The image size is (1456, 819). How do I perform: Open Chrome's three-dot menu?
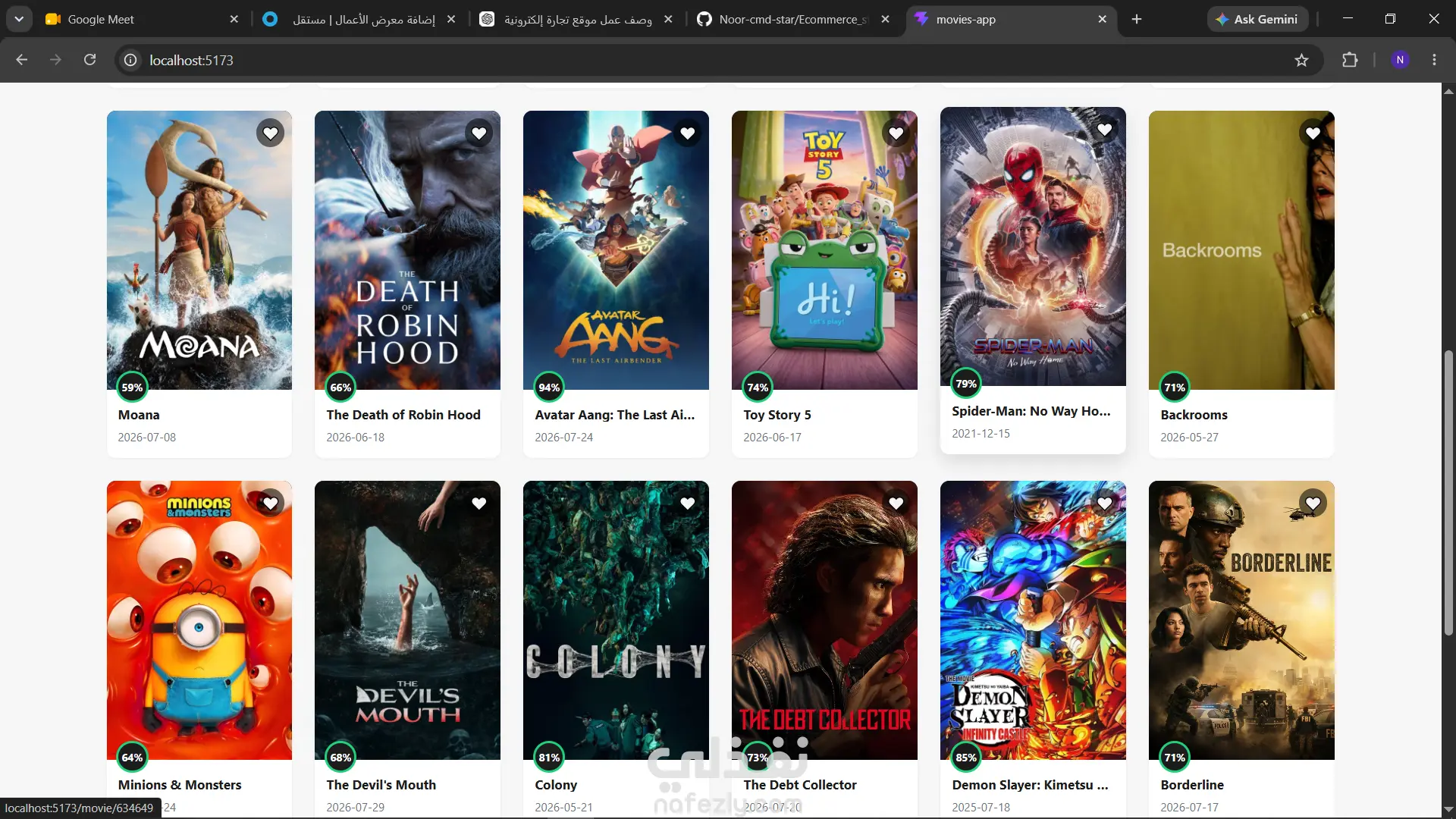pos(1434,60)
